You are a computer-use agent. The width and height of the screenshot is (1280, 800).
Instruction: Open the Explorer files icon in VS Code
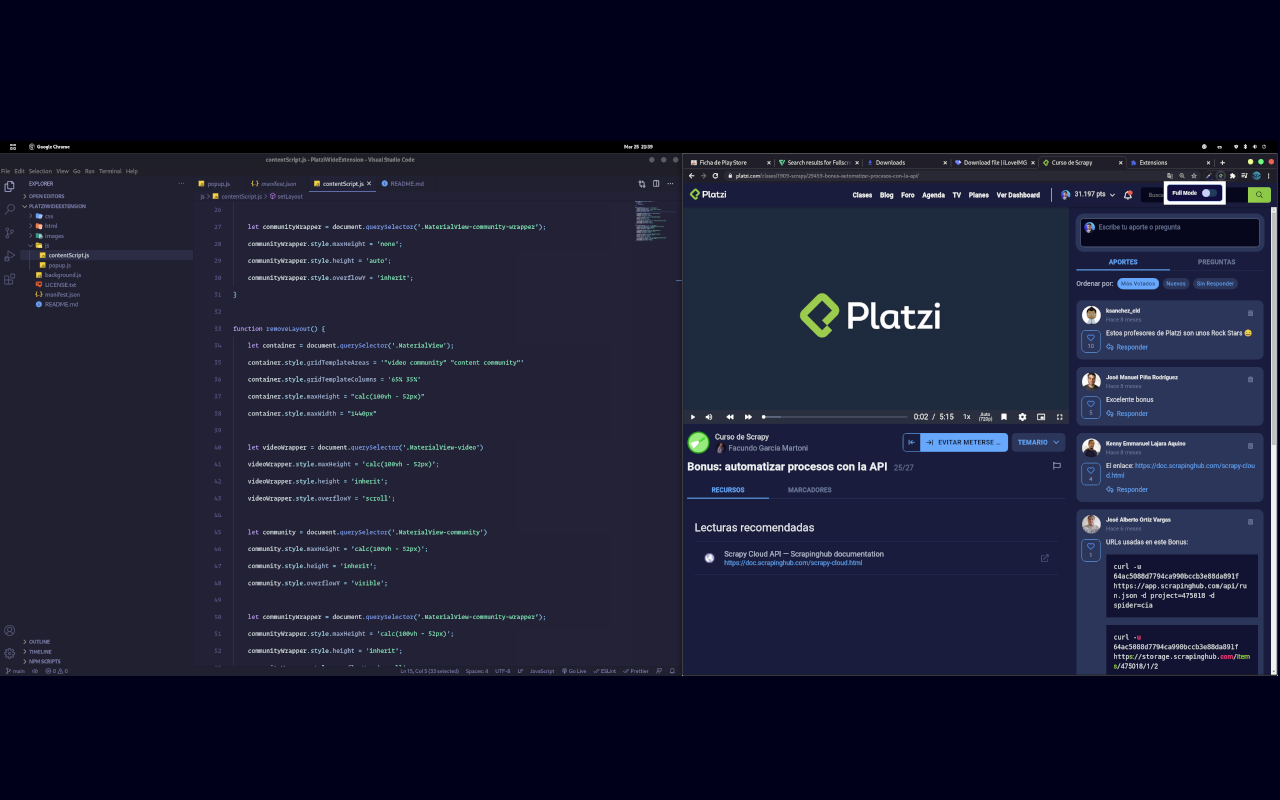tap(10, 186)
